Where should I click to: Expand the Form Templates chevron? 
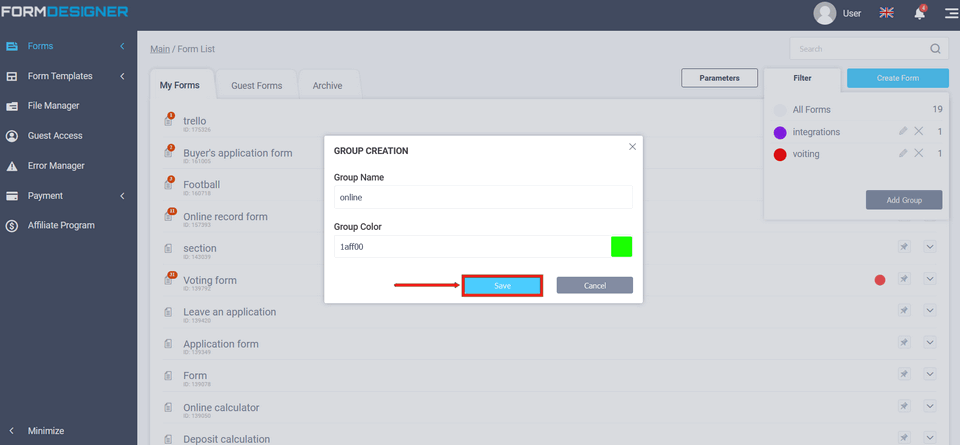click(122, 76)
